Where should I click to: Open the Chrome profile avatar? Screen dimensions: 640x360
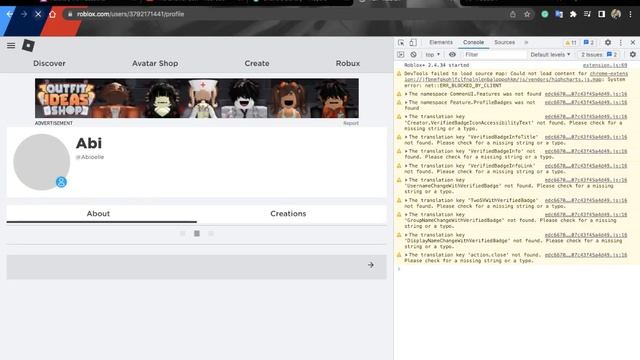(x=616, y=14)
